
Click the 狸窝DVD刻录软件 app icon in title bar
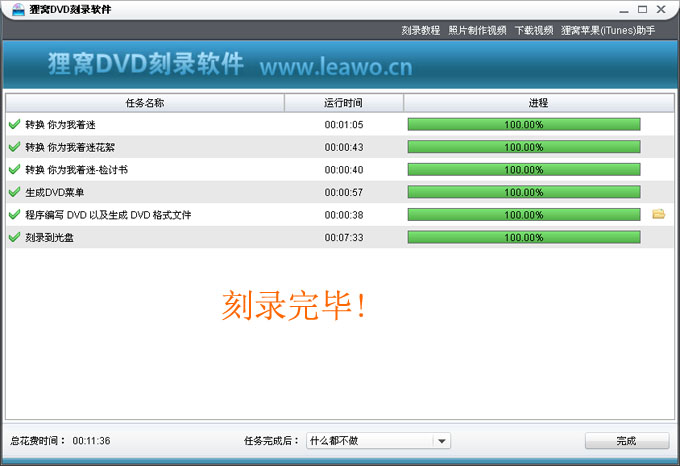18,9
